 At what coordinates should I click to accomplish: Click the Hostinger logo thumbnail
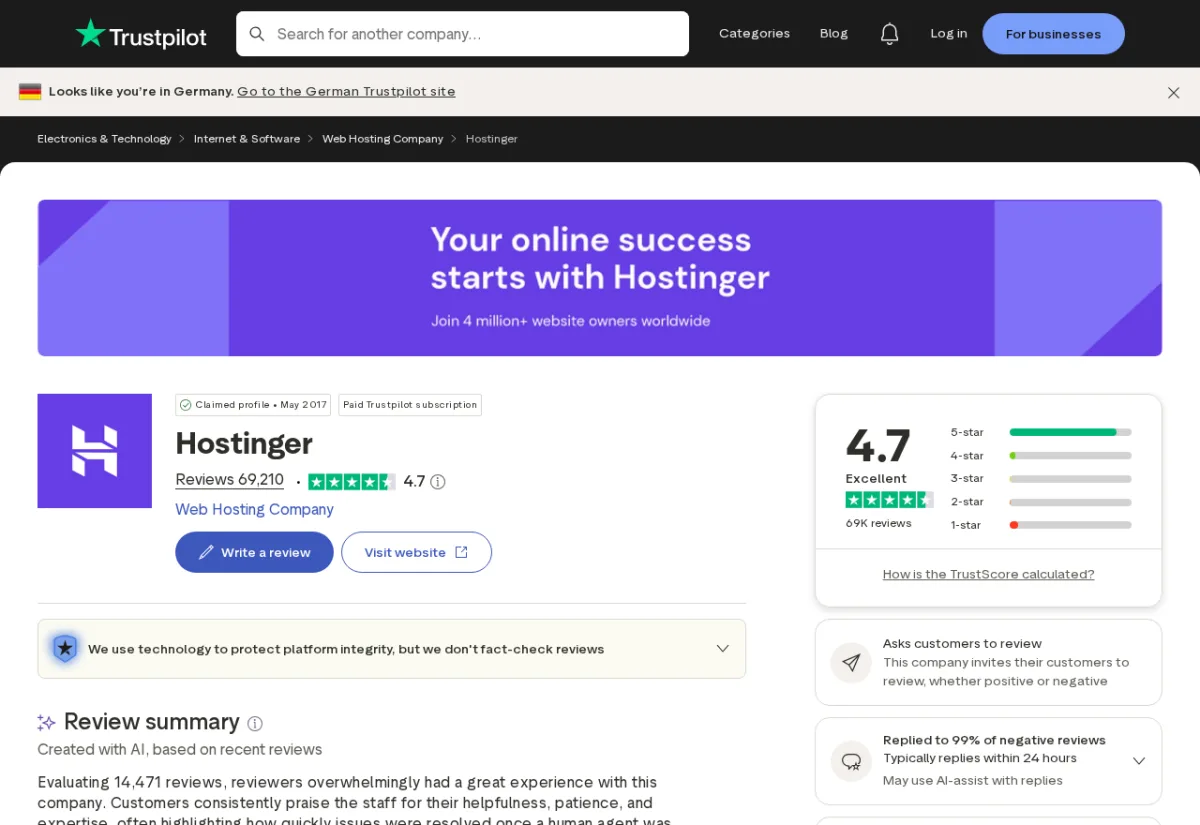tap(95, 451)
